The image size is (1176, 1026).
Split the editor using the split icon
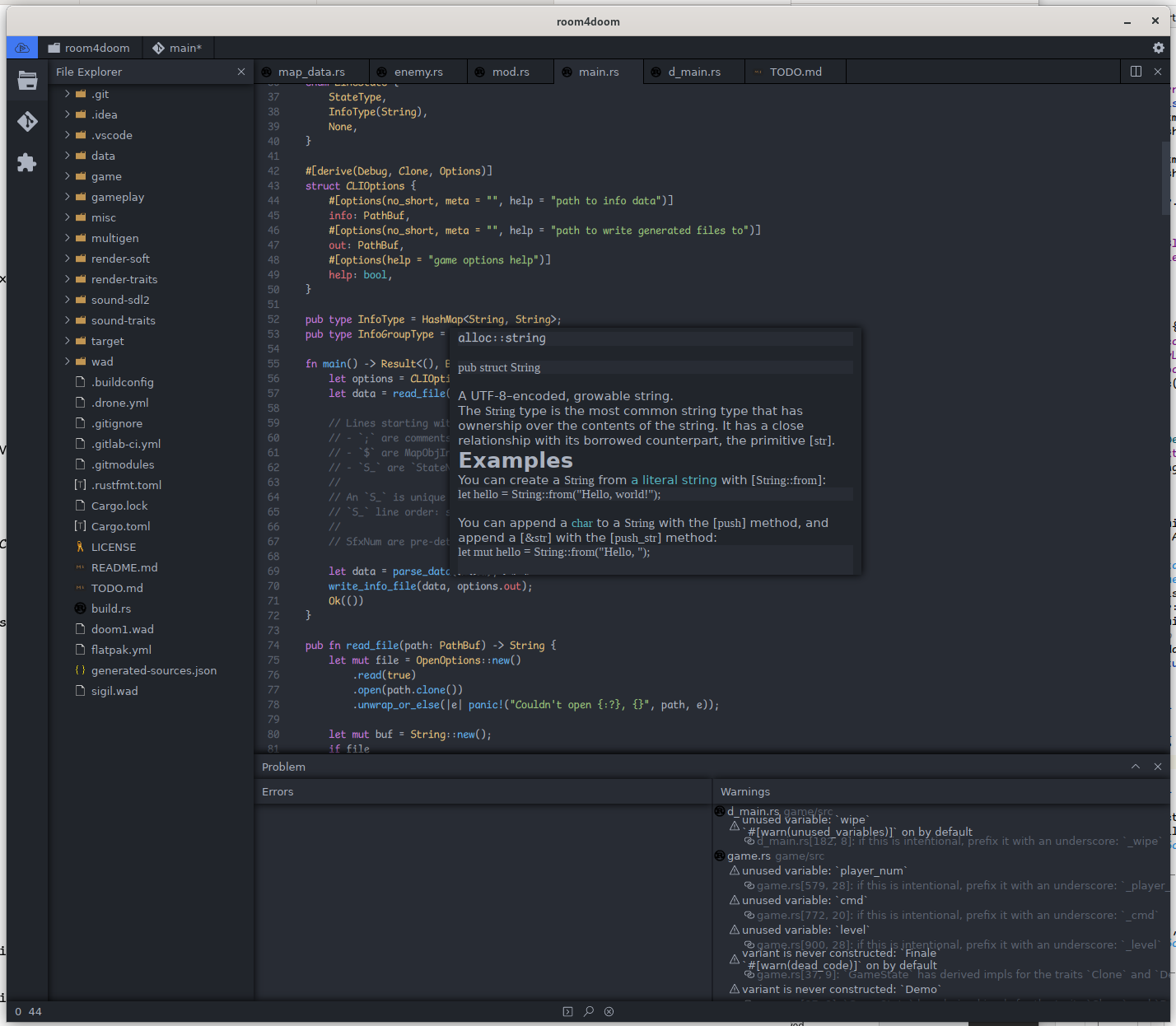pos(1135,72)
